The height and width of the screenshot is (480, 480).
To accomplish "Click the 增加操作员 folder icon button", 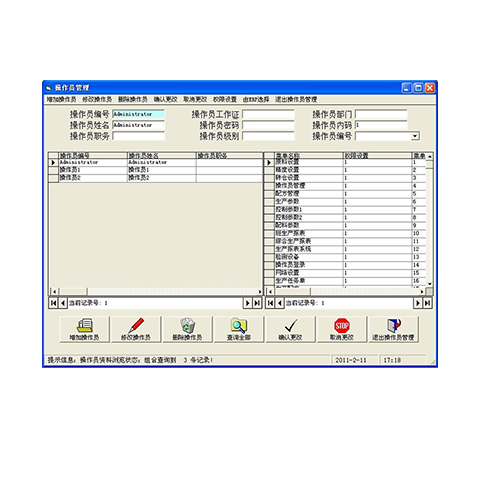I will 84,329.
